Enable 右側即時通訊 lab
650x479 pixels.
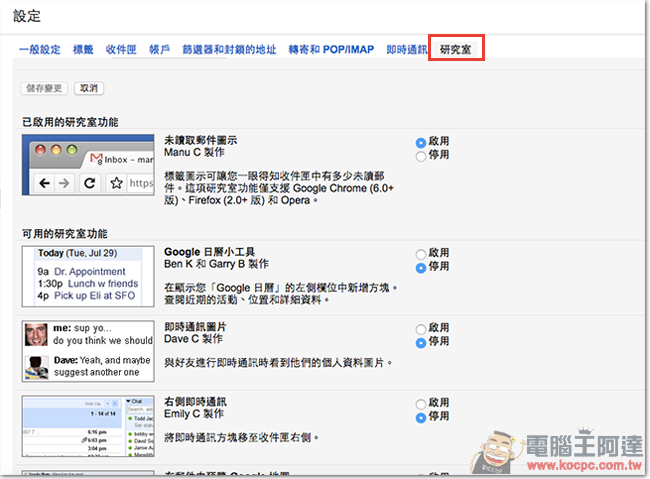click(x=421, y=404)
